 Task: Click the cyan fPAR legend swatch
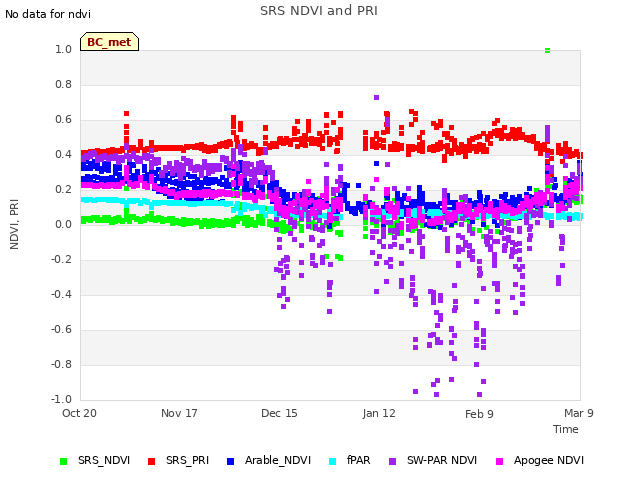[x=333, y=461]
